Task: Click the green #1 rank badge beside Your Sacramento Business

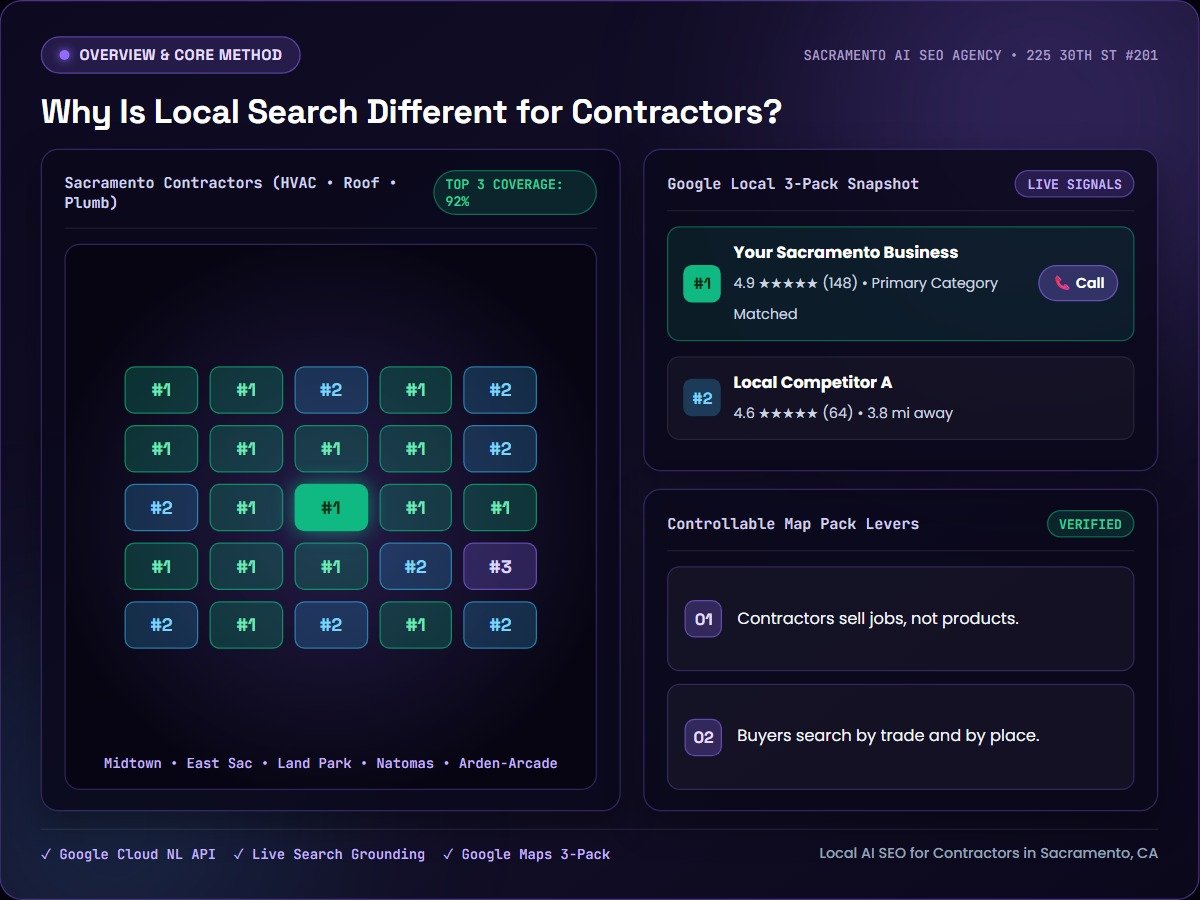Action: [x=702, y=283]
